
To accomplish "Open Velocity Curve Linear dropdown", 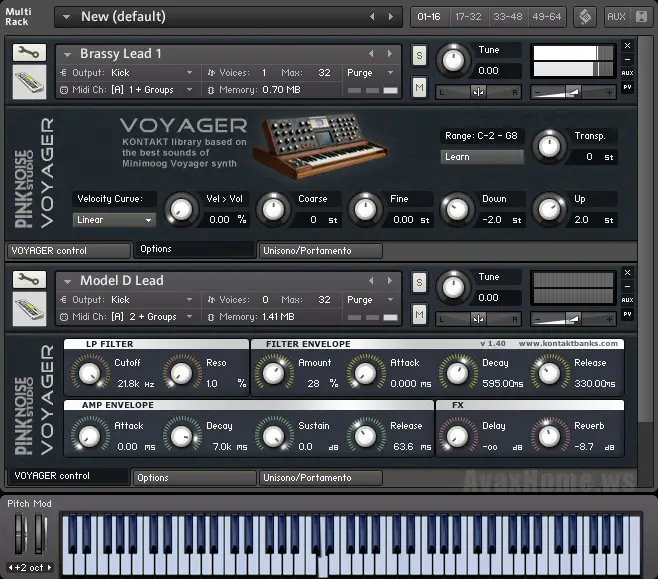I will (114, 220).
